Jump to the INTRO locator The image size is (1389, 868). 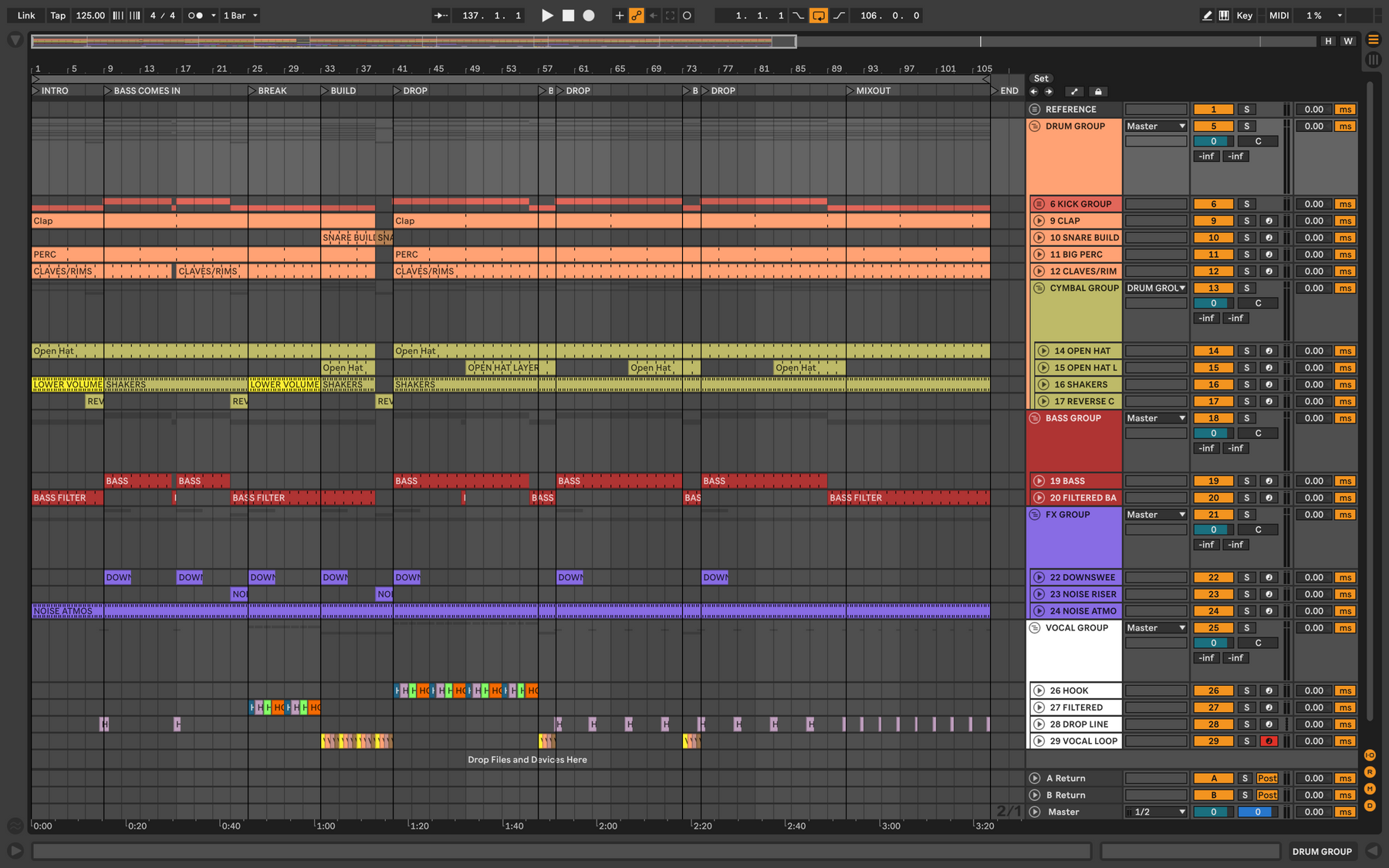(50, 91)
